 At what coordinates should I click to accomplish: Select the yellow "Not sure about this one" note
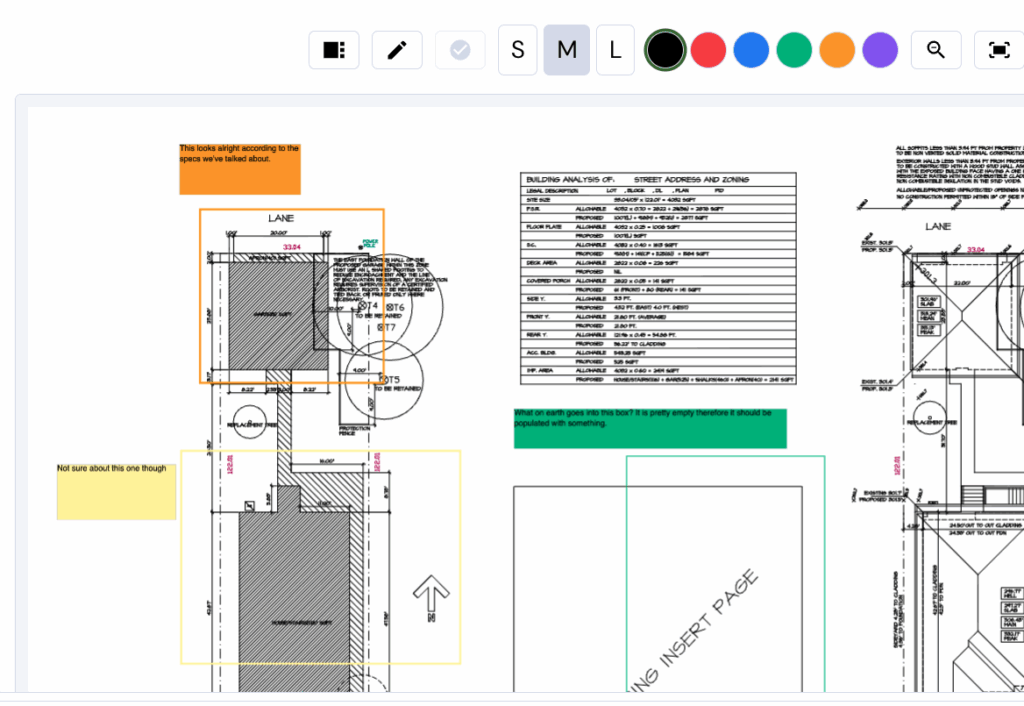tap(116, 491)
